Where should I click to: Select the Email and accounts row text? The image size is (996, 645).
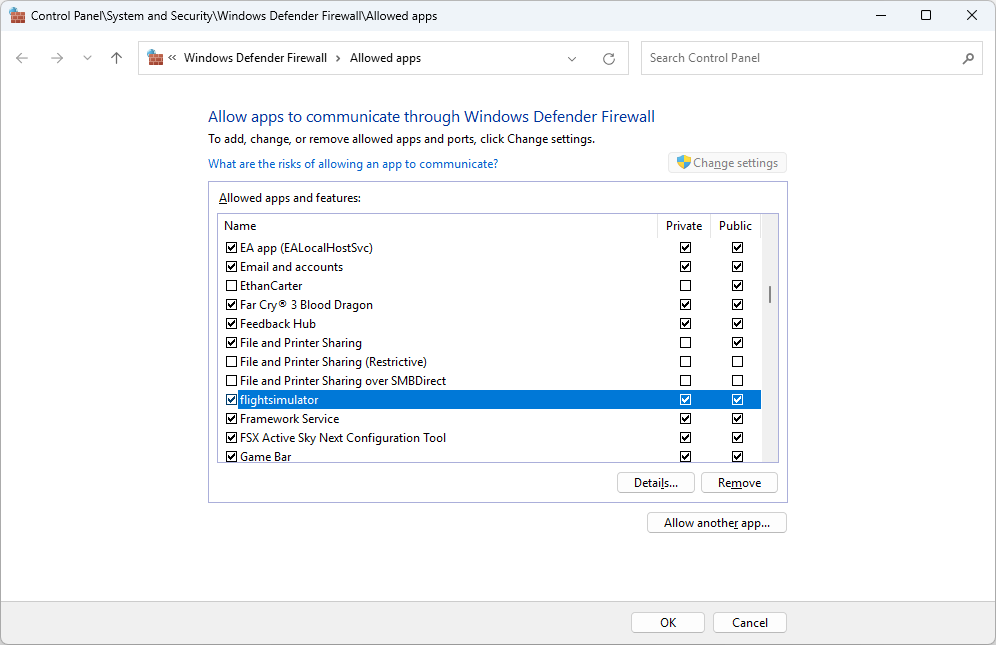[x=292, y=267]
